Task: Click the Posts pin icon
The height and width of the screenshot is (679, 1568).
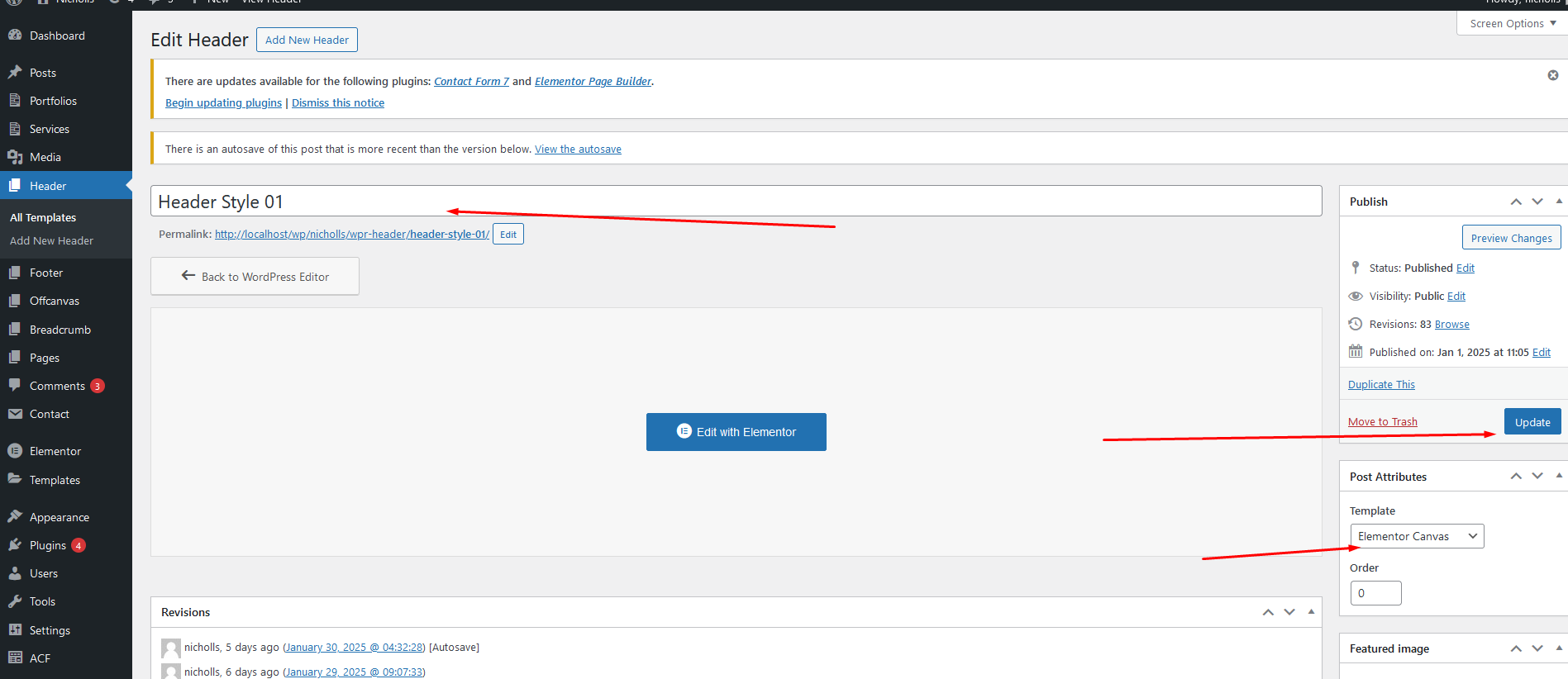Action: point(15,73)
